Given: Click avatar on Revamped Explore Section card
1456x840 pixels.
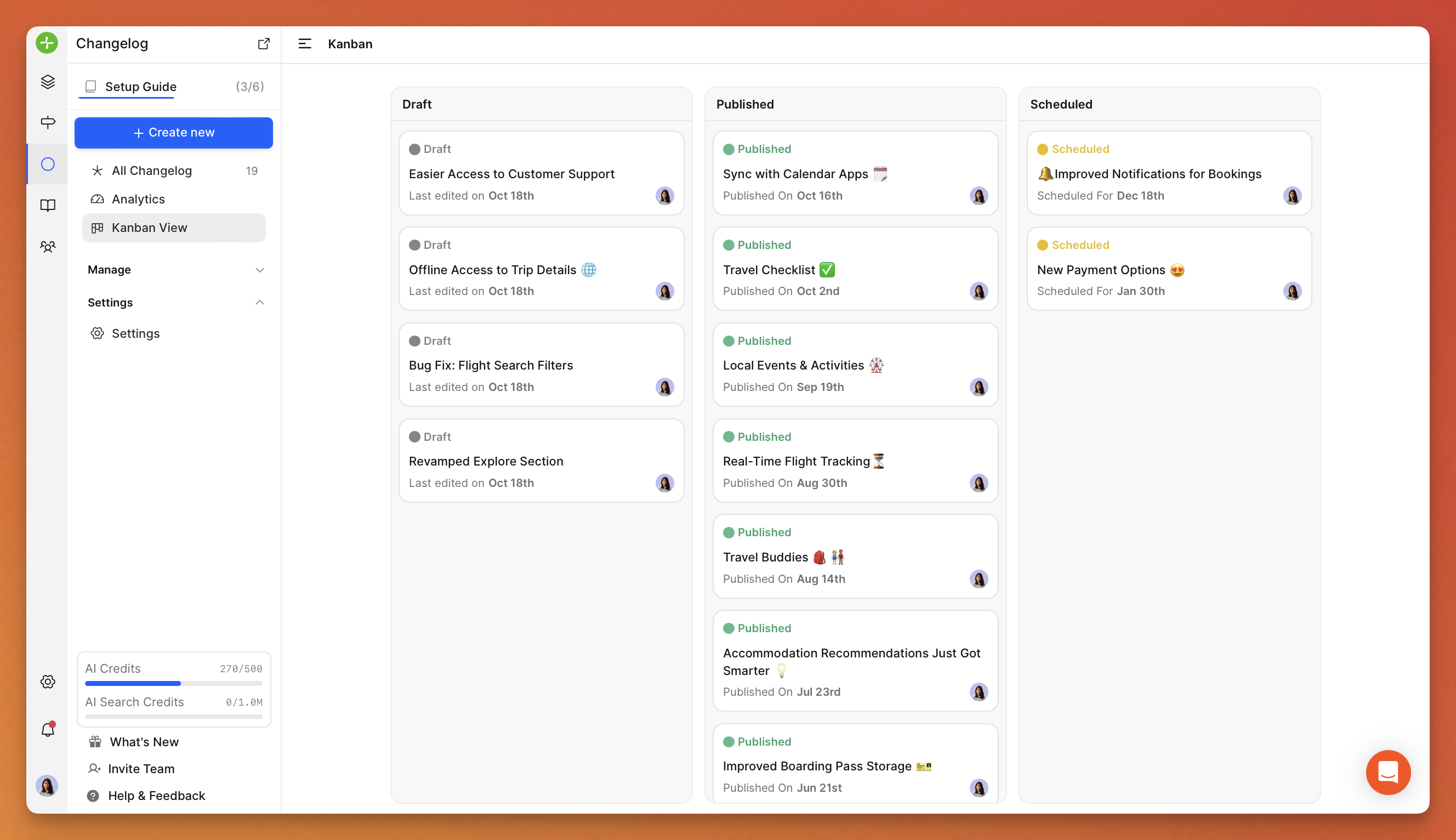Looking at the screenshot, I should (664, 483).
